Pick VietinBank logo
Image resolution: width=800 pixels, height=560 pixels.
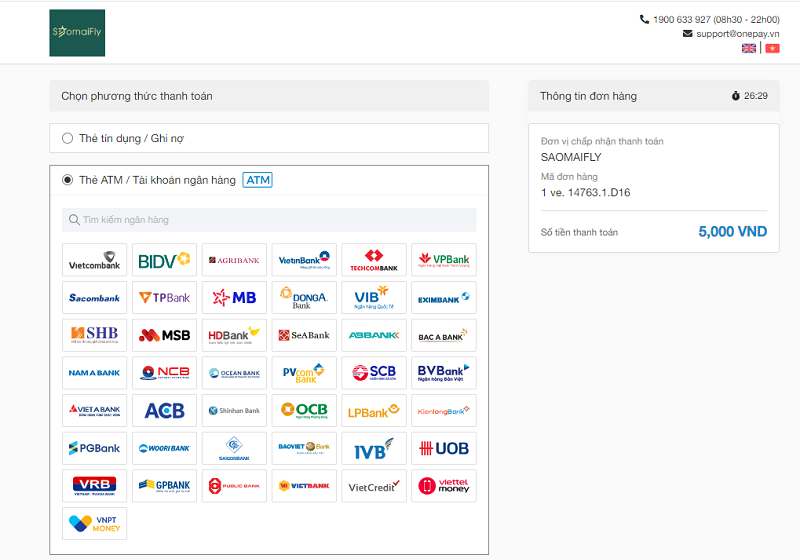(x=304, y=260)
